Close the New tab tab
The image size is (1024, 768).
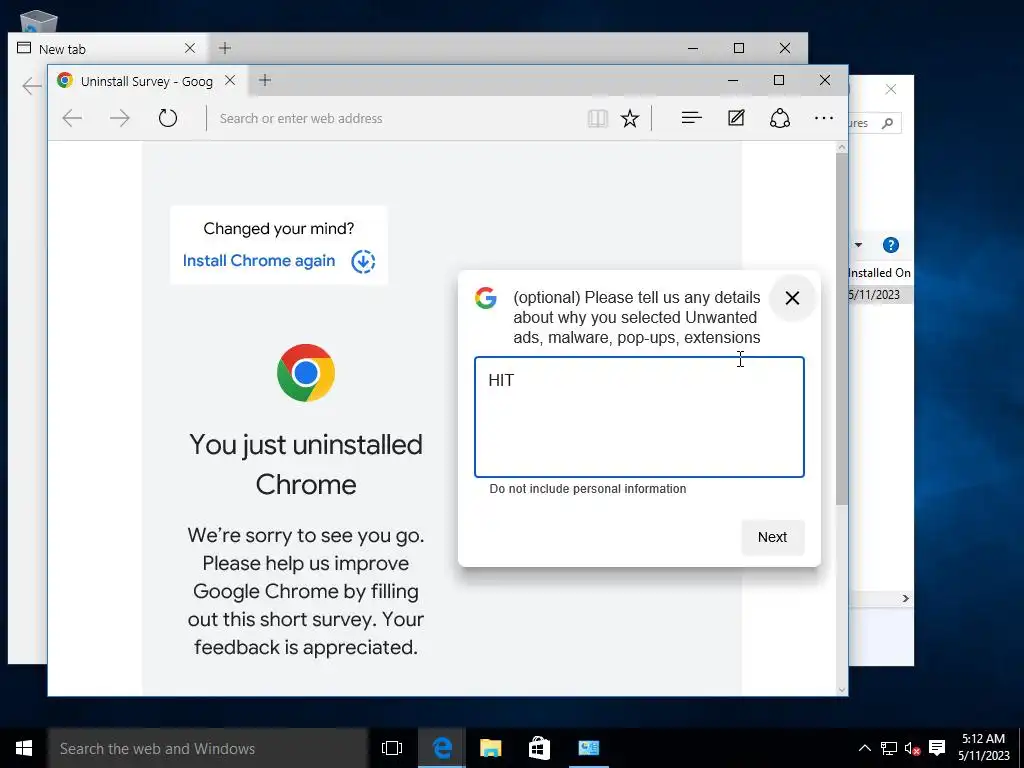point(190,48)
